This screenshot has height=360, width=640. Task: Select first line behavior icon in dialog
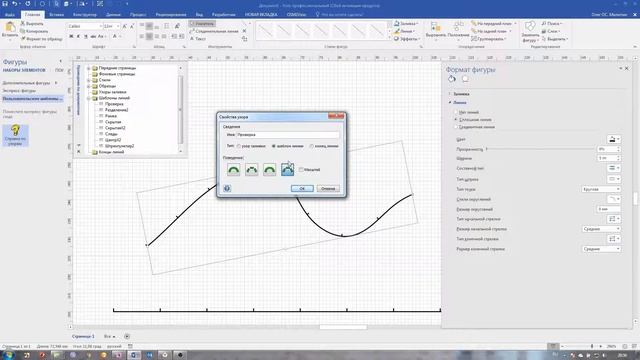point(233,169)
